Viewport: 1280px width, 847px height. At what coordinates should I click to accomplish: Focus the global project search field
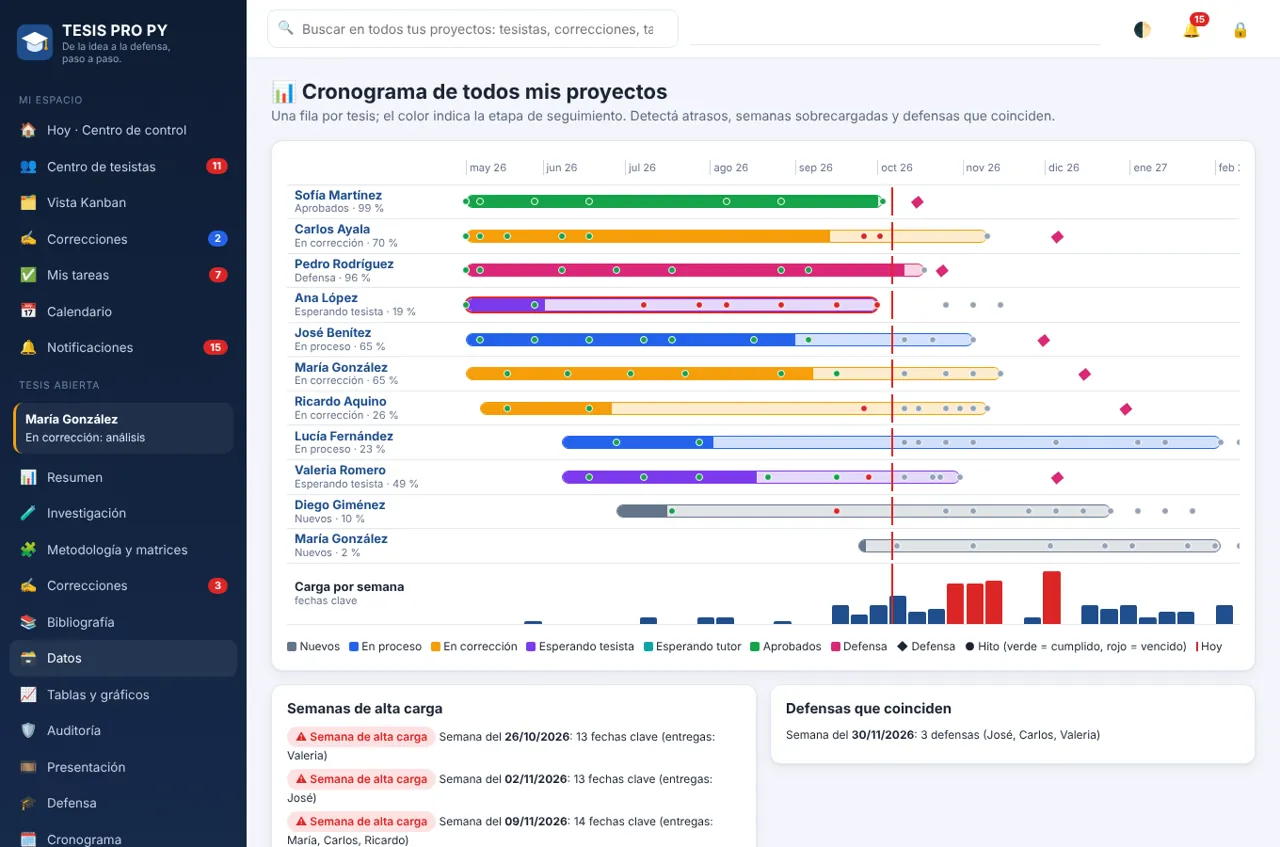pyautogui.click(x=472, y=29)
